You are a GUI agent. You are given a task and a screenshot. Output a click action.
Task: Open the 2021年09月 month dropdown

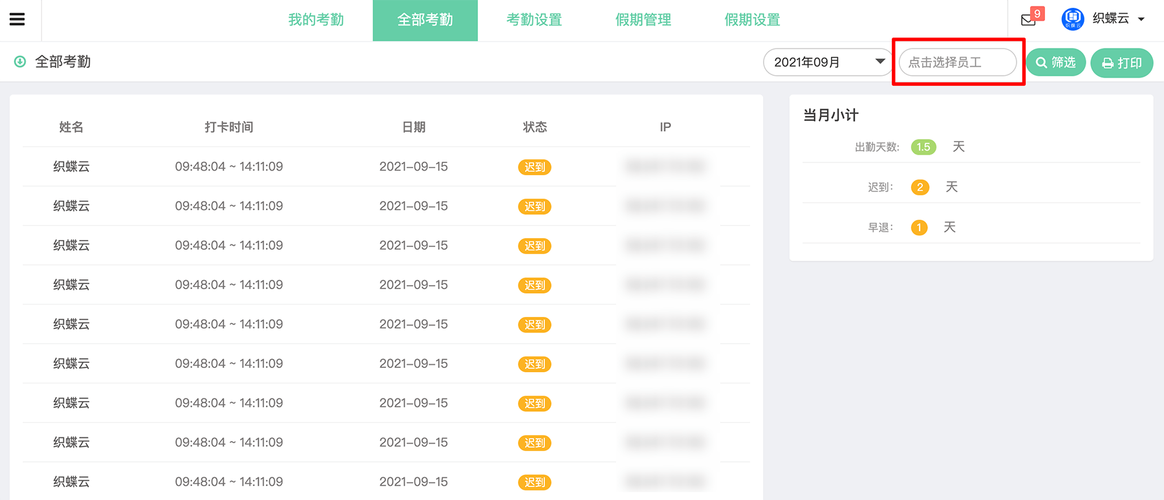[827, 62]
